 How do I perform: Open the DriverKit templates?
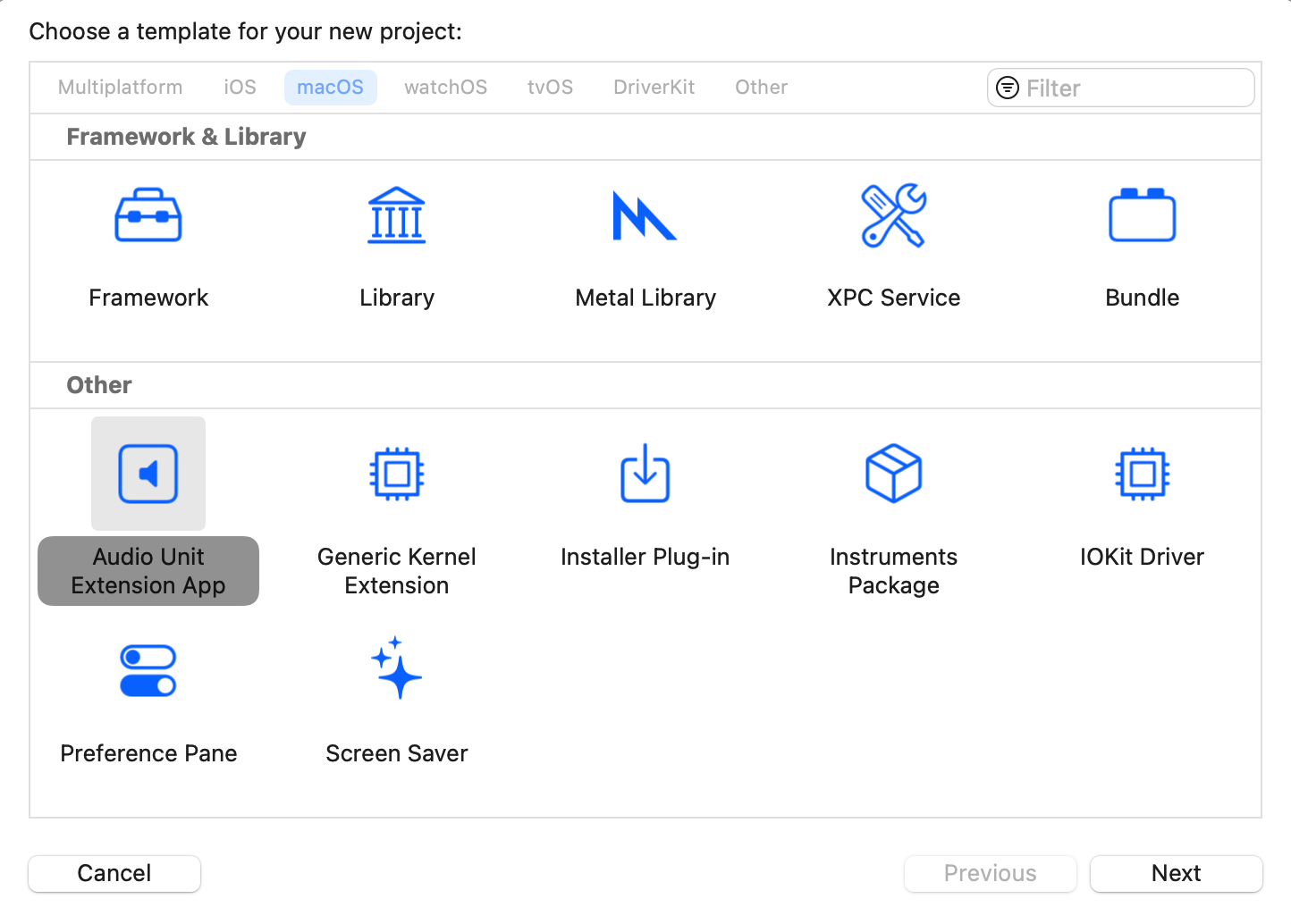(x=654, y=87)
